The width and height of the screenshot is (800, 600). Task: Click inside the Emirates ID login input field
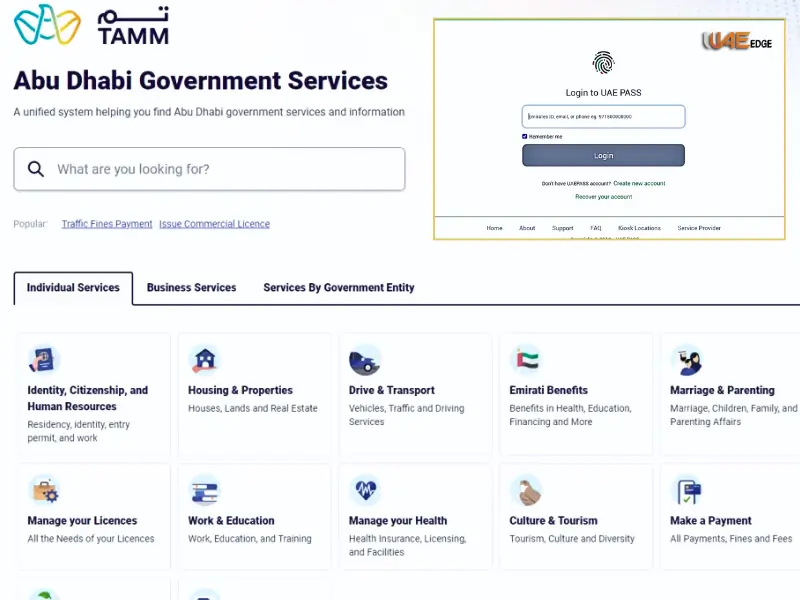tap(602, 116)
